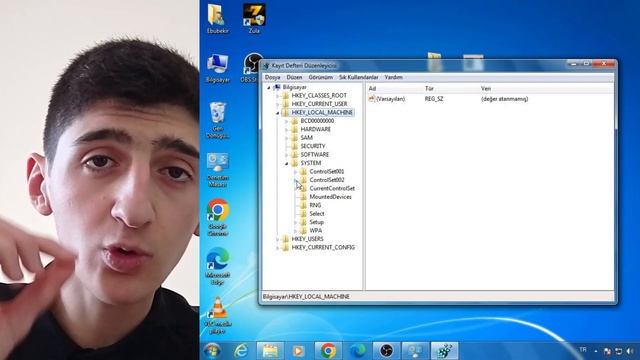Click the REG_SZ type cell
Viewport: 640px width, 360px height.
[x=434, y=99]
